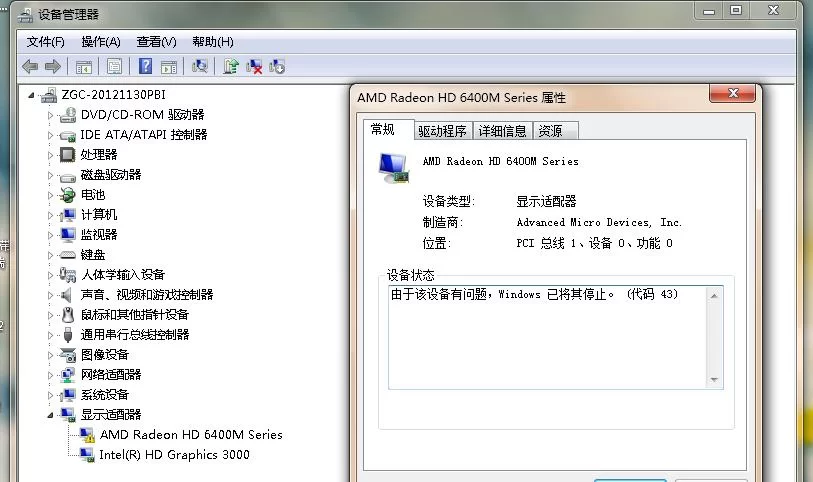Click the 通用串行总线控制器 USB icon

tap(67, 335)
